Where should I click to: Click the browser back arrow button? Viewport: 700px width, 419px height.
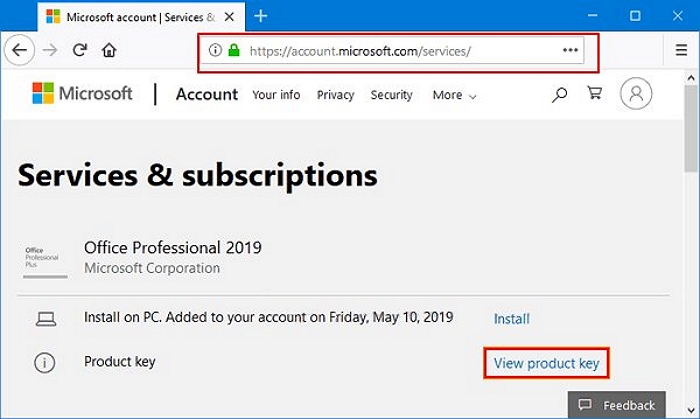click(x=21, y=50)
